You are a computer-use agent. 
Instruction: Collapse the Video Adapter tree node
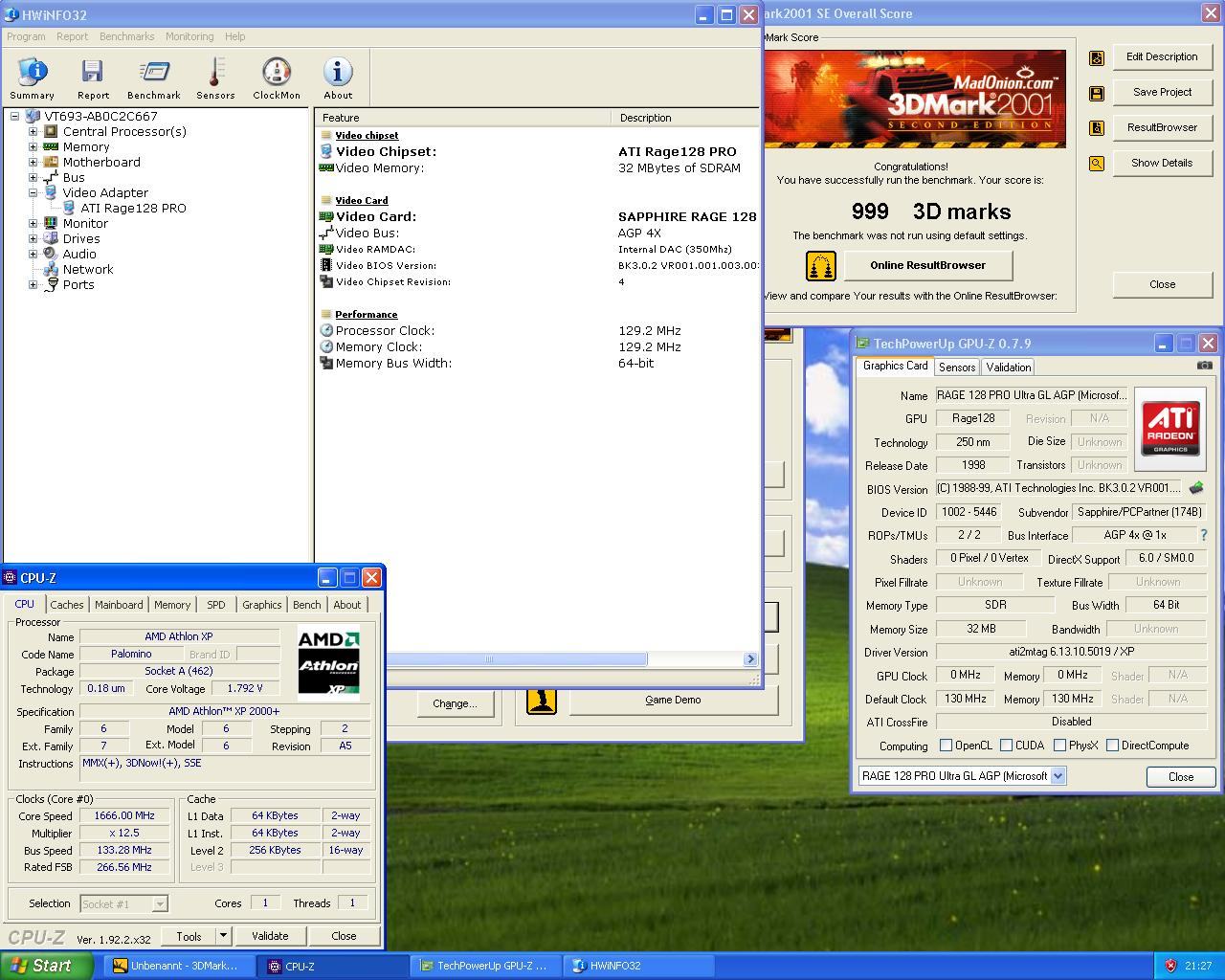click(x=33, y=193)
